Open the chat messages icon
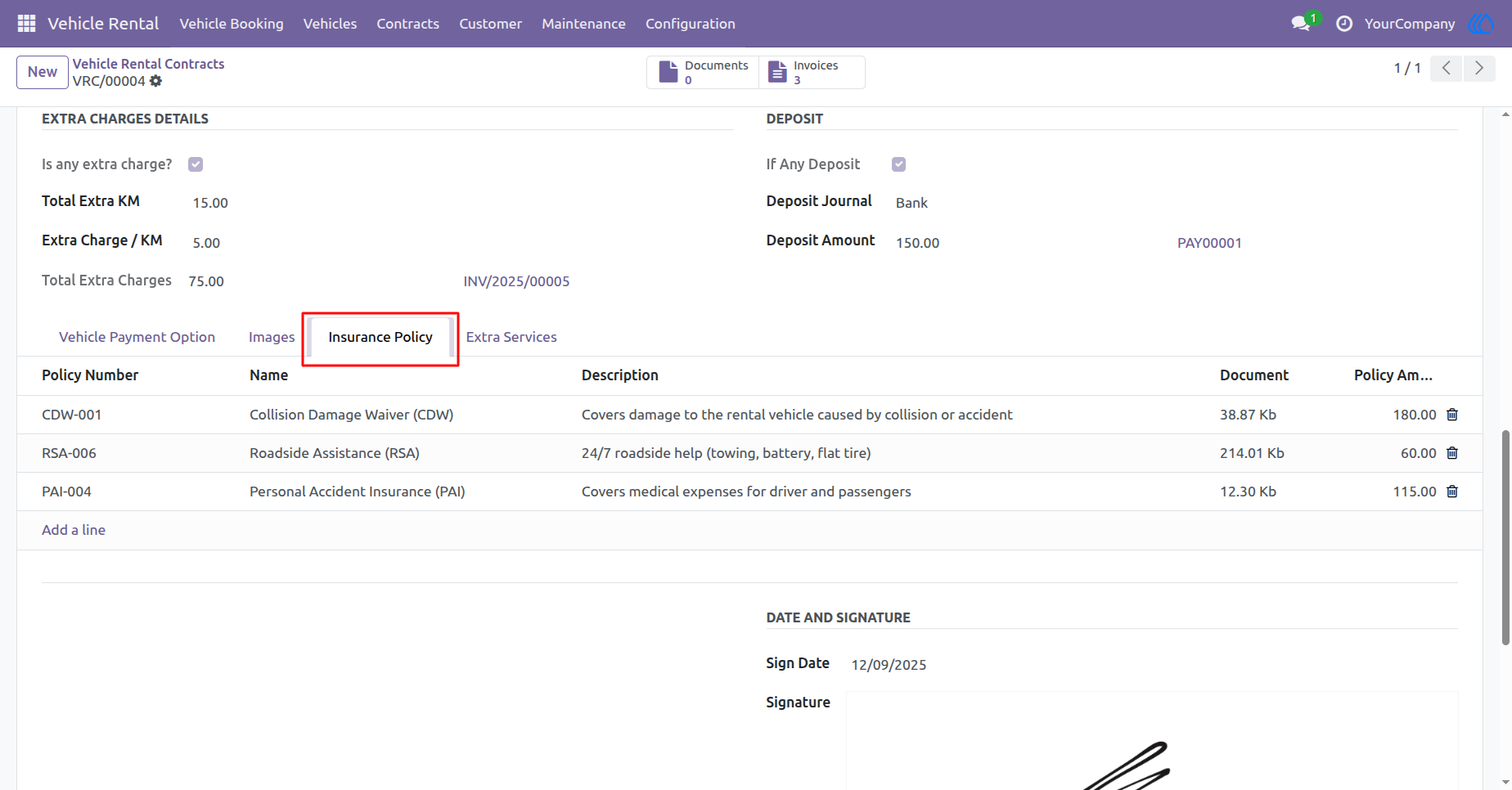Screen dimensions: 1512x790 pyautogui.click(x=1301, y=24)
